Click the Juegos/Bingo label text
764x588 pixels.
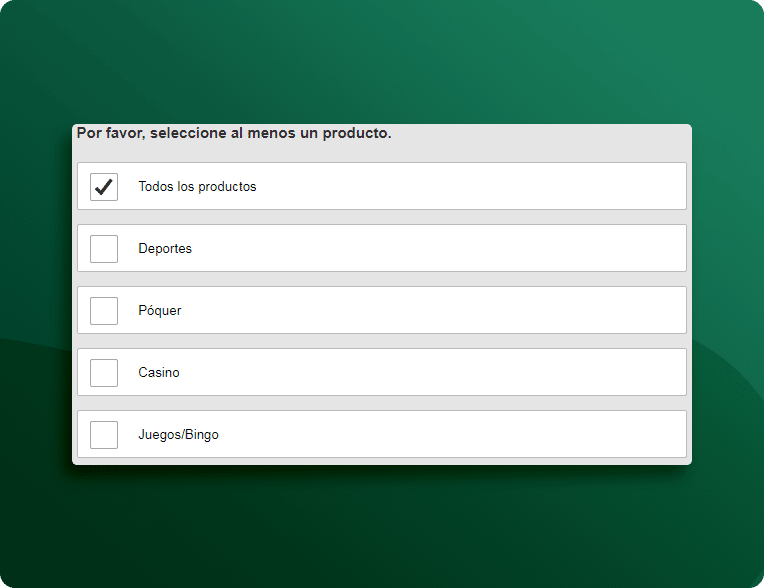178,435
